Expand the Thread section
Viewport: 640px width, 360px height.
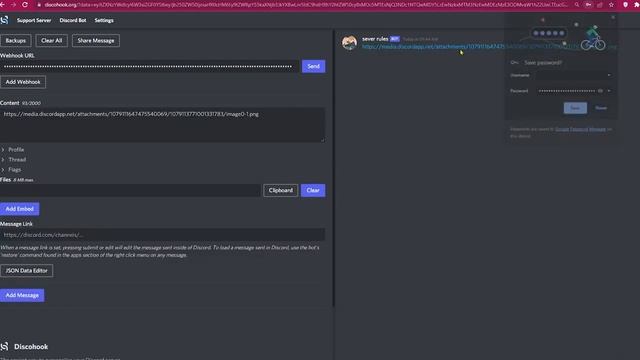pyautogui.click(x=13, y=160)
